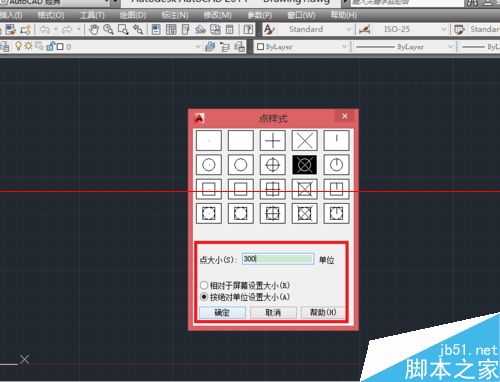Click the 帮助(H) button in dialog
The width and height of the screenshot is (500, 382).
(x=323, y=313)
